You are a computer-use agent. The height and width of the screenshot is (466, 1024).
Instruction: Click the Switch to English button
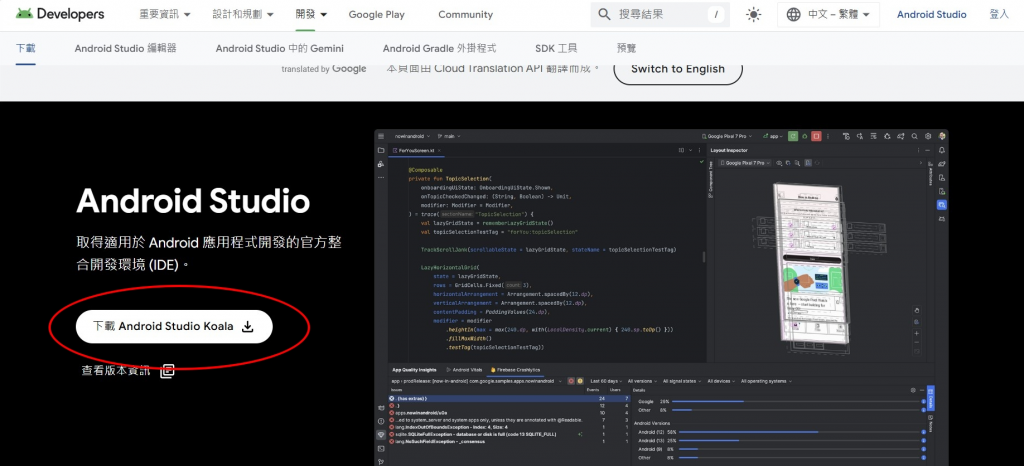point(678,69)
